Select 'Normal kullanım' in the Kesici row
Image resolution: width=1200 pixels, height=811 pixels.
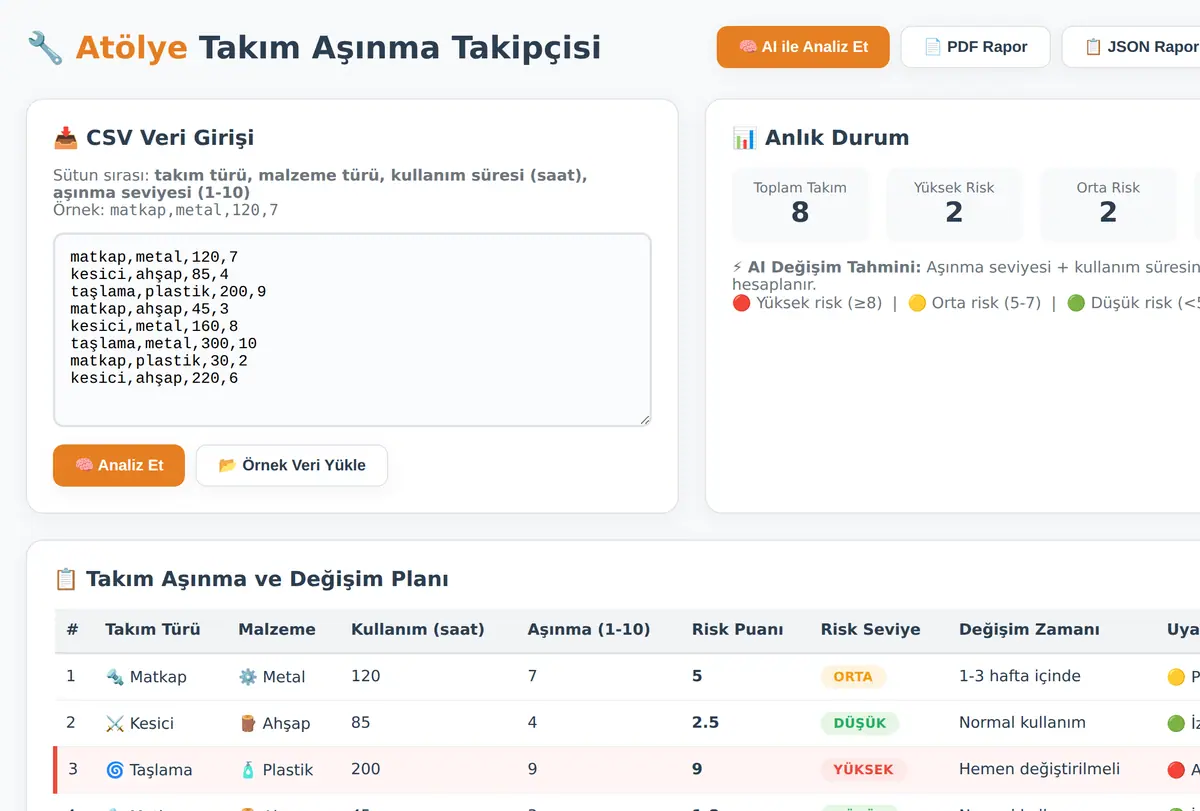tap(1022, 722)
